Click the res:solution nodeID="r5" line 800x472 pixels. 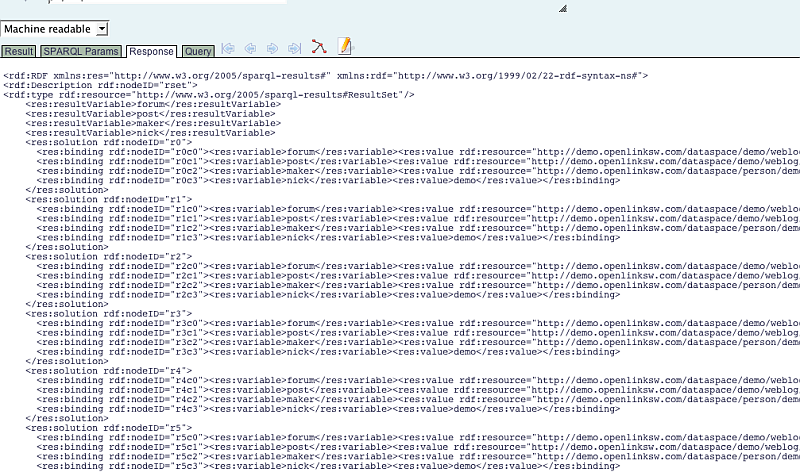coord(109,428)
